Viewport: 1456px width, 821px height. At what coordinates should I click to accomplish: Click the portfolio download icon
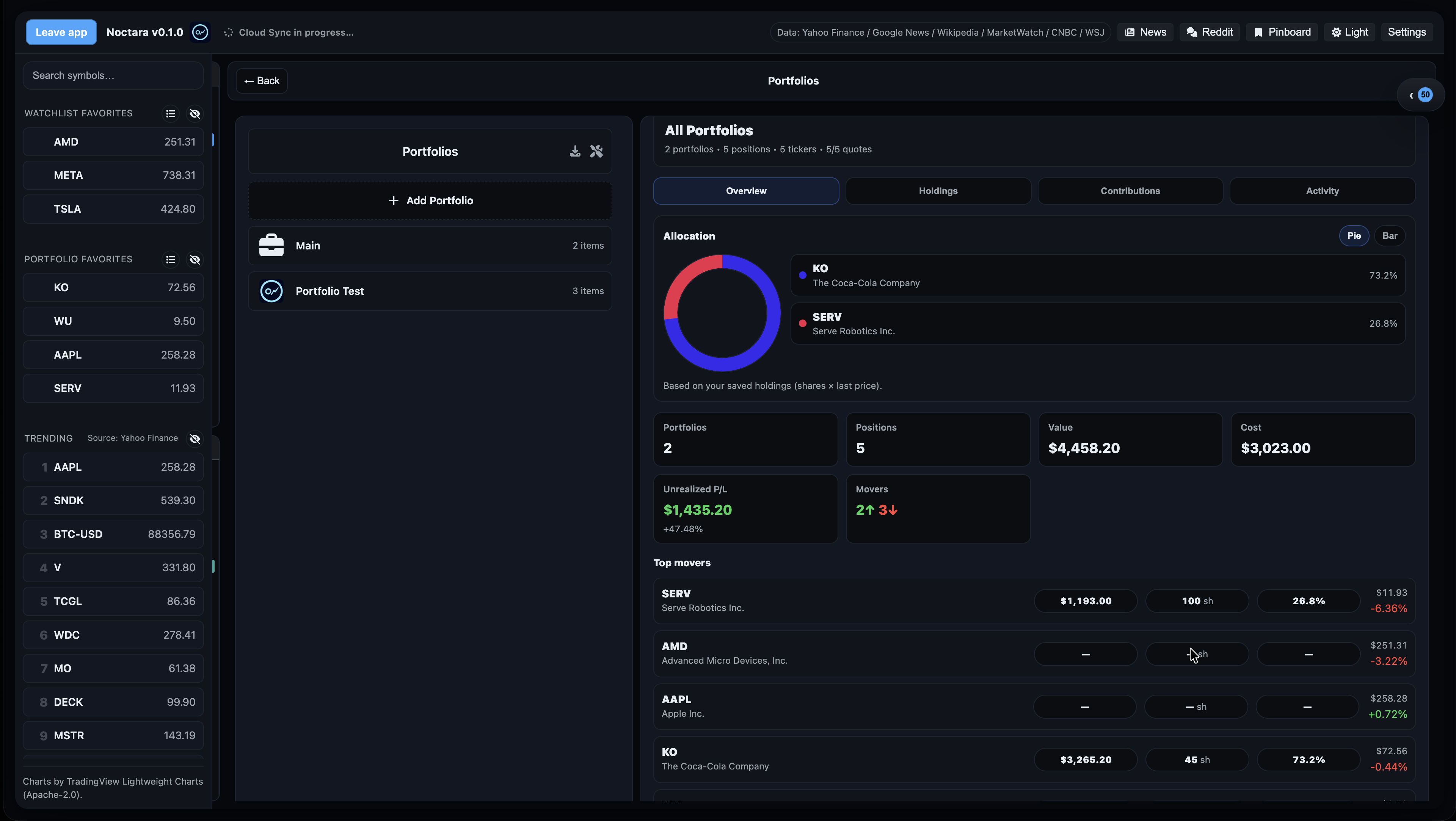pos(575,152)
